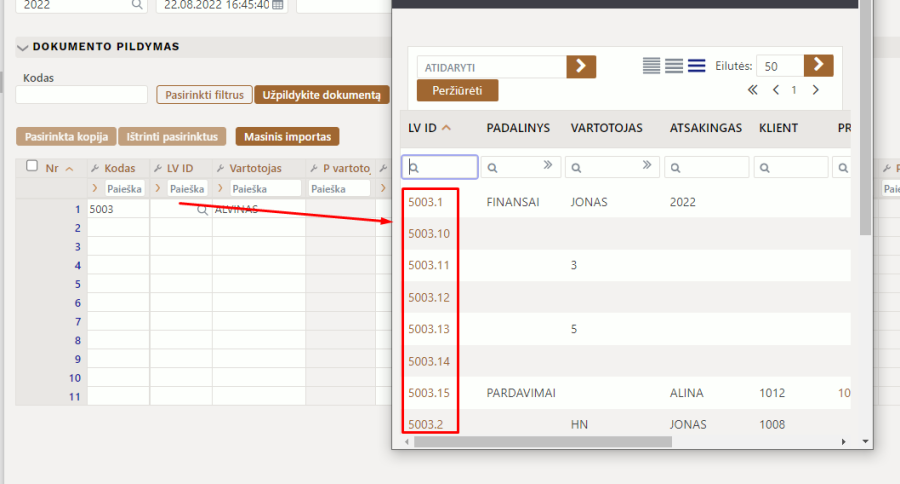Select the widest row spacing icon
900x484 pixels.
(696, 65)
